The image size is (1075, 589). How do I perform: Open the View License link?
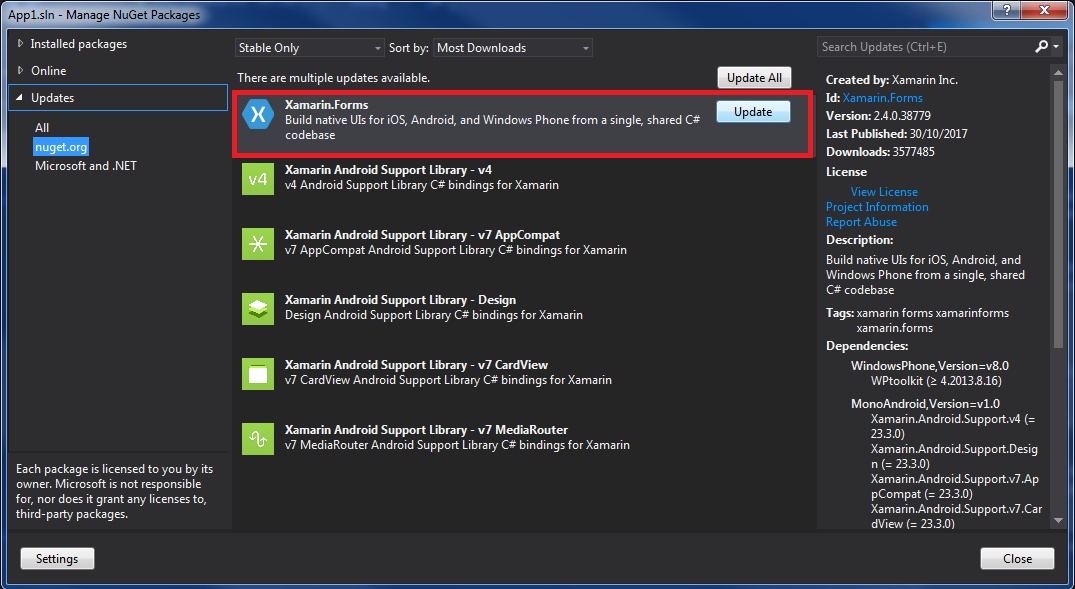click(884, 192)
